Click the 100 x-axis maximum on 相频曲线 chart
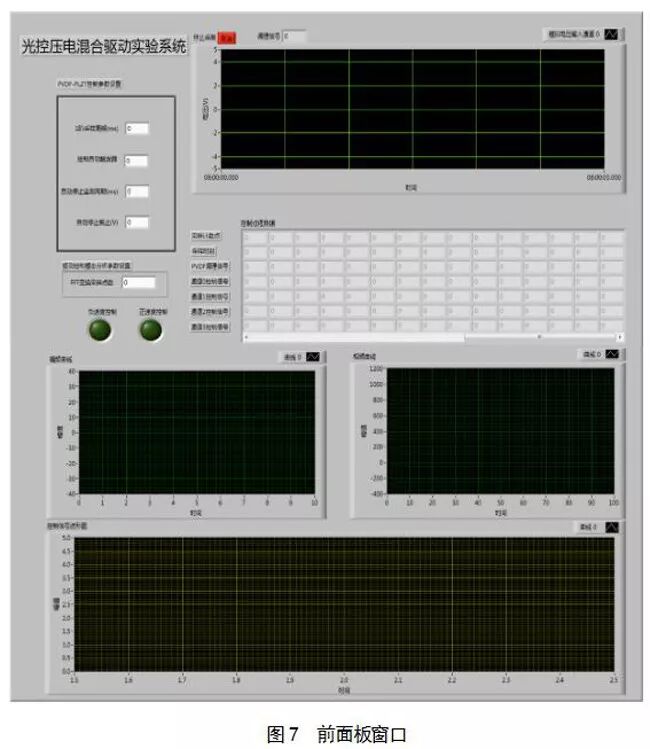The image size is (650, 749). point(614,503)
